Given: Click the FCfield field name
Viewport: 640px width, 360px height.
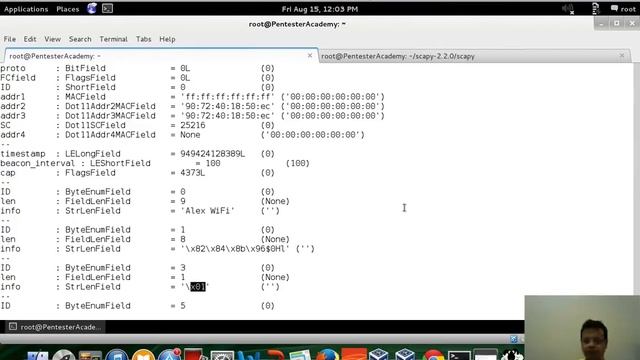Looking at the screenshot, I should tap(18, 78).
